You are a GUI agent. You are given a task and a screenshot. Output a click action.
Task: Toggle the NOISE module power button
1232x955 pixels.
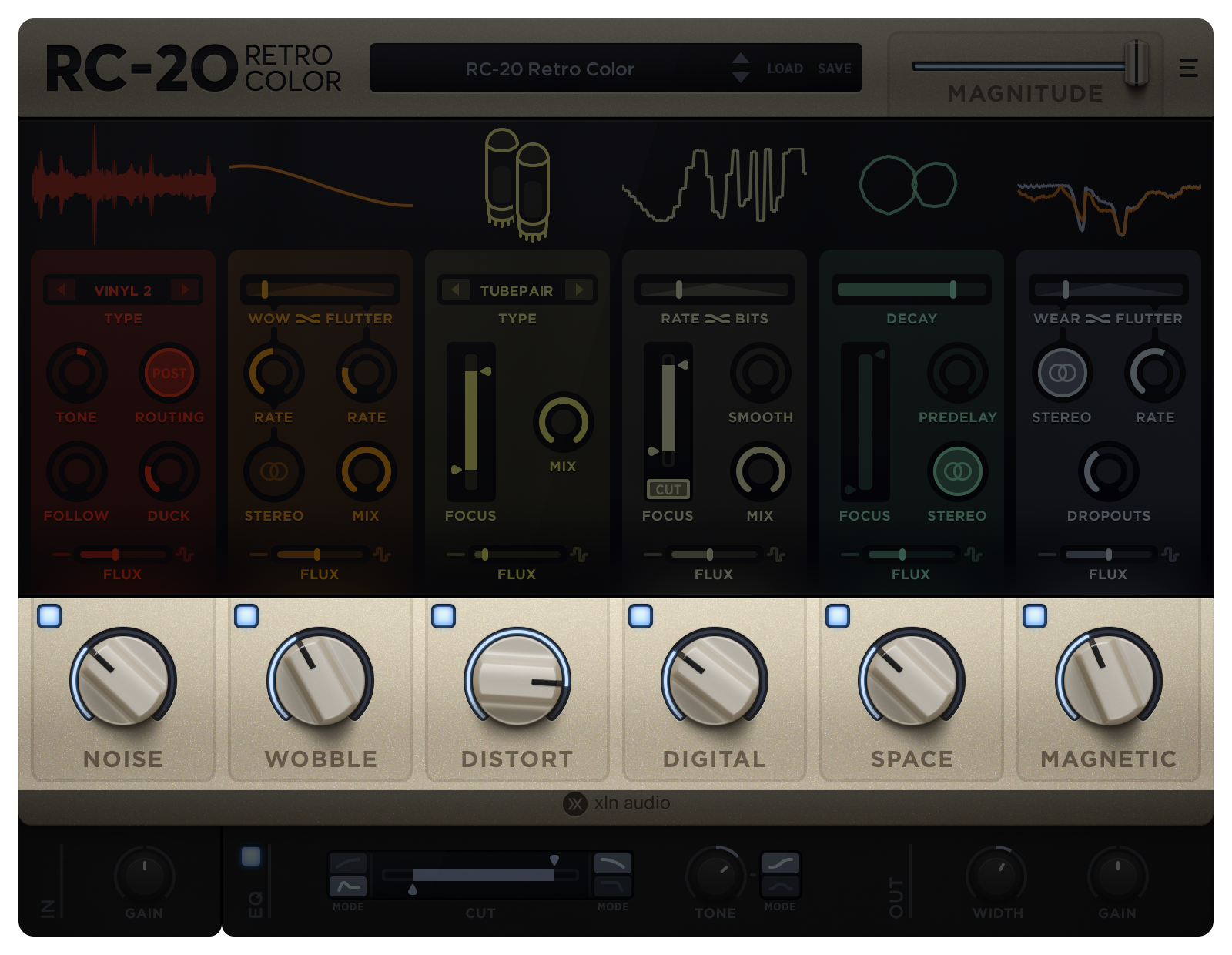49,616
